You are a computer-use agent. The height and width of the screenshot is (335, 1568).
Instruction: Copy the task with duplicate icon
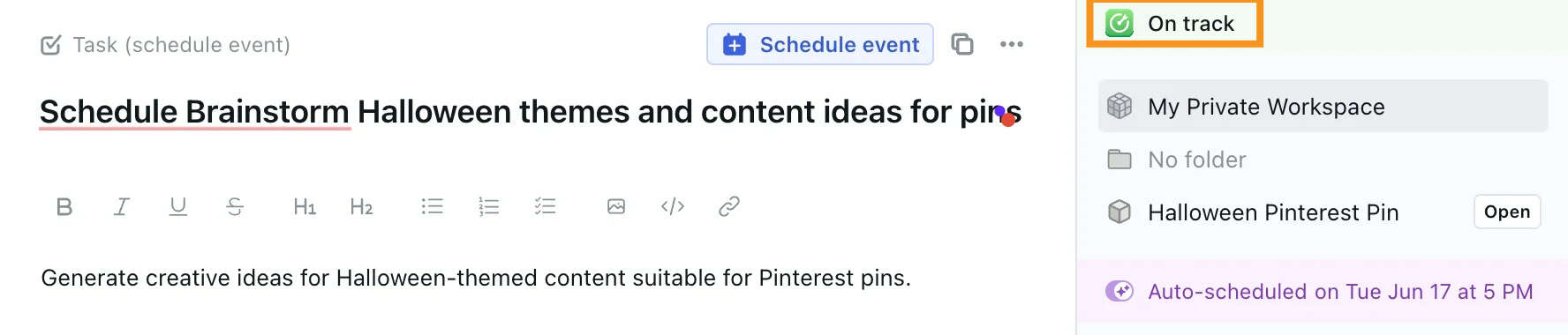click(x=962, y=44)
